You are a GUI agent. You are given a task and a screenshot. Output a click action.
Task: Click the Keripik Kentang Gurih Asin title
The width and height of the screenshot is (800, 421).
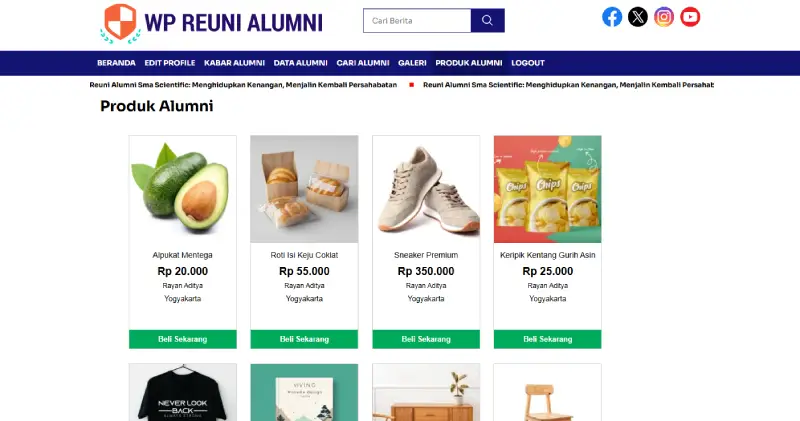[x=548, y=255]
